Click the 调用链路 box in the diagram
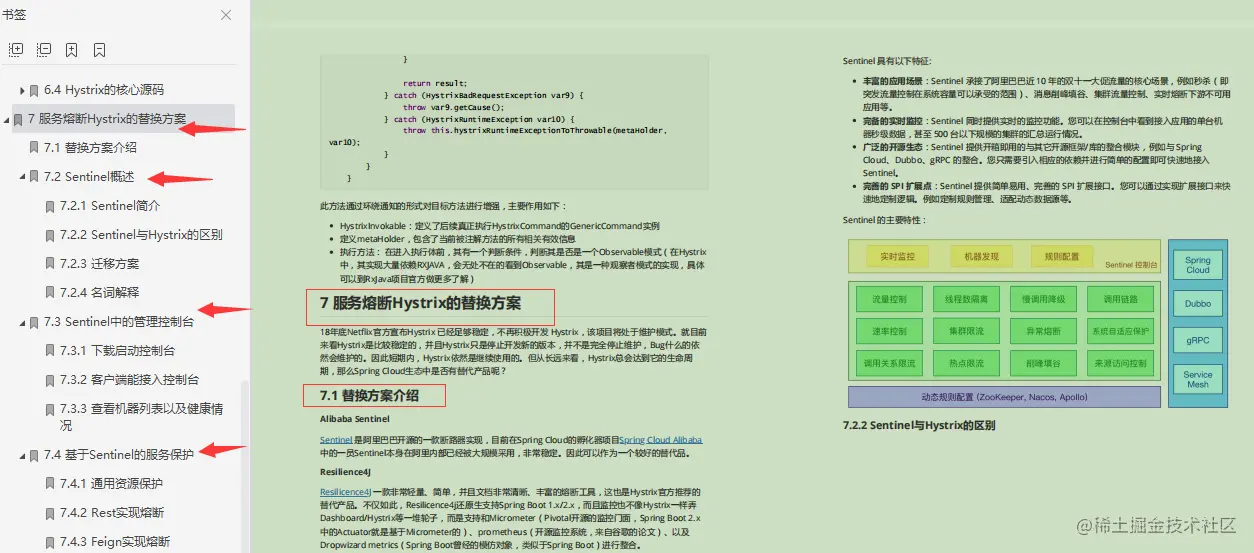 (1119, 299)
